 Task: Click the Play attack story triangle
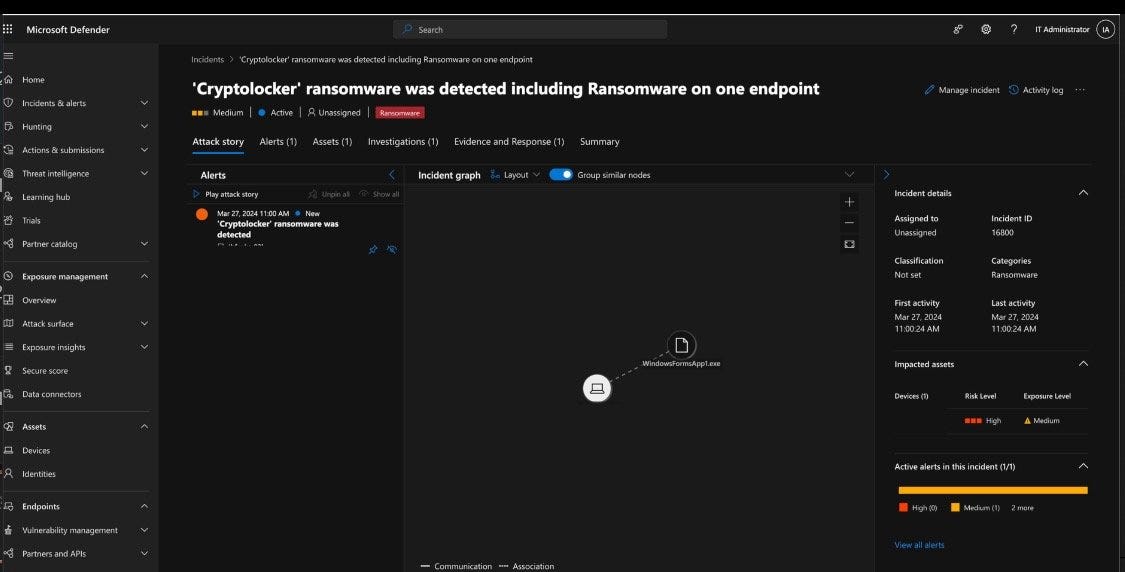[x=196, y=194]
